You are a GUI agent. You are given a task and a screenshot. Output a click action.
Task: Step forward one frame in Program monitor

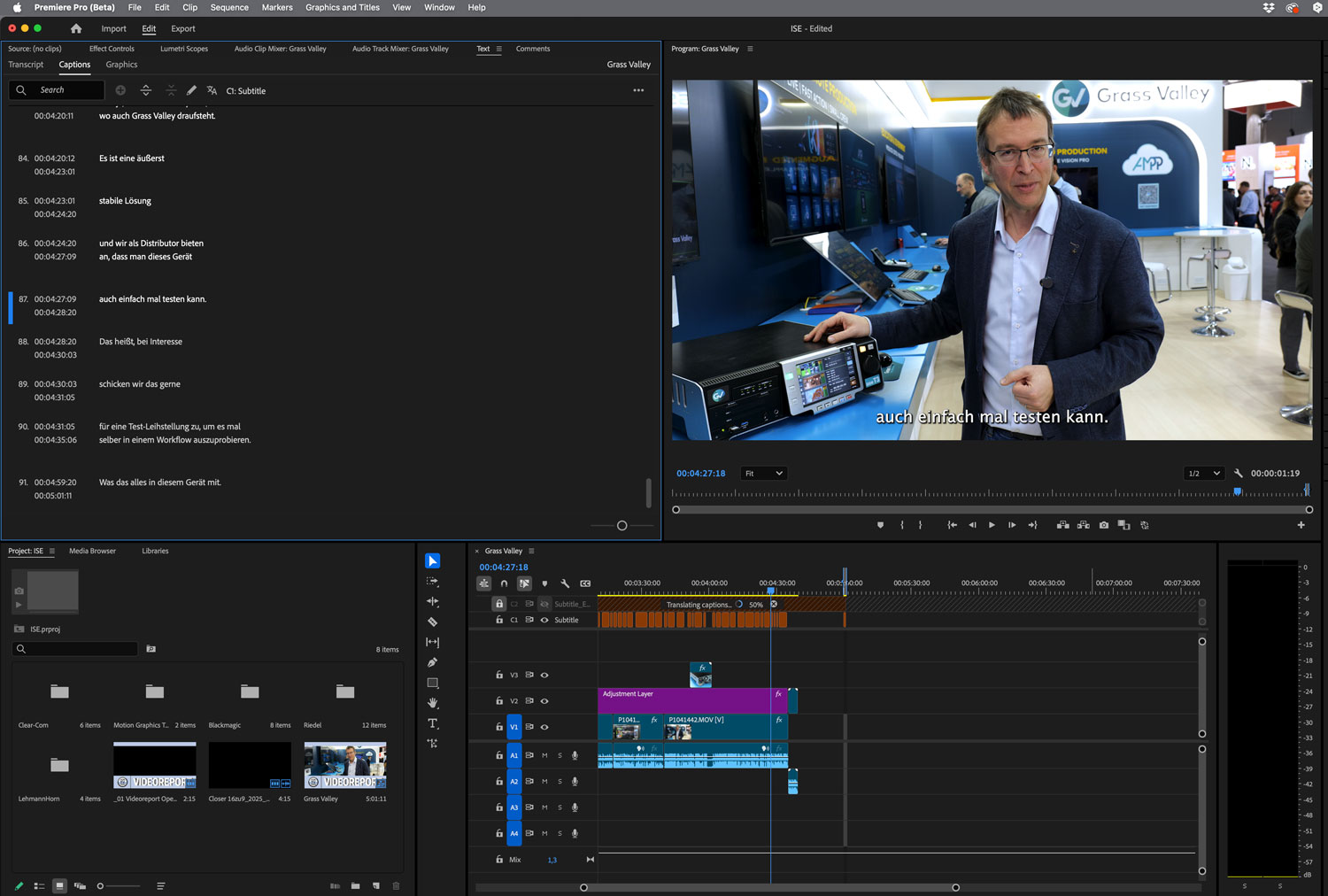[1012, 525]
